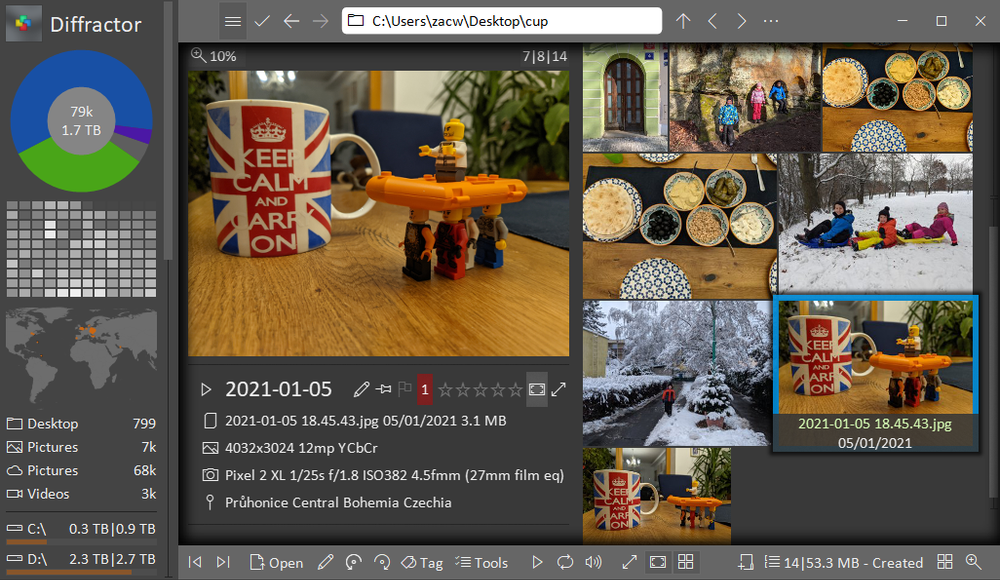Click the date heatmap grid
The width and height of the screenshot is (1000, 580).
click(x=81, y=249)
